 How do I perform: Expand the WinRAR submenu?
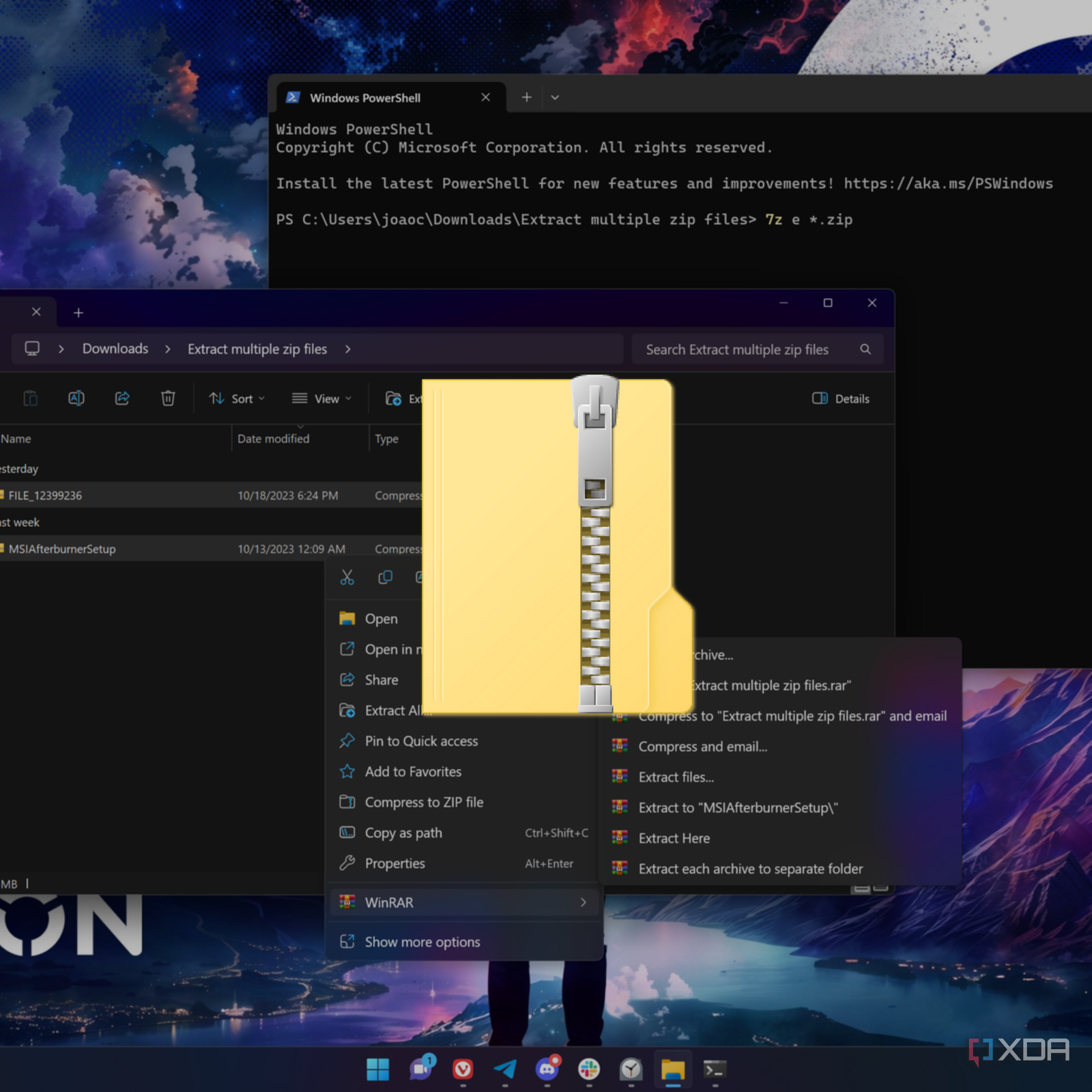(x=464, y=902)
